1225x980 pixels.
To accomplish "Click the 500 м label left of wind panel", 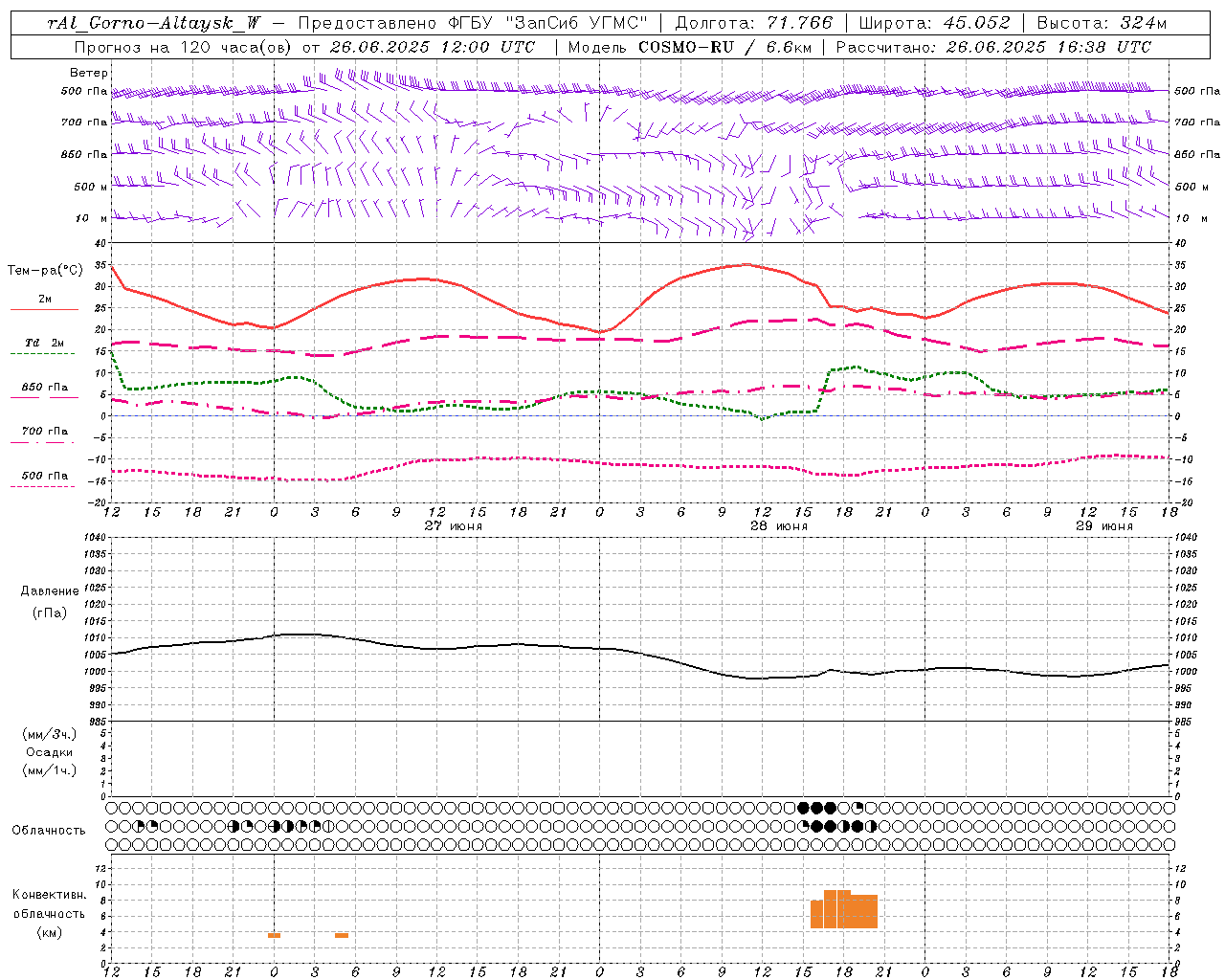I will point(92,187).
